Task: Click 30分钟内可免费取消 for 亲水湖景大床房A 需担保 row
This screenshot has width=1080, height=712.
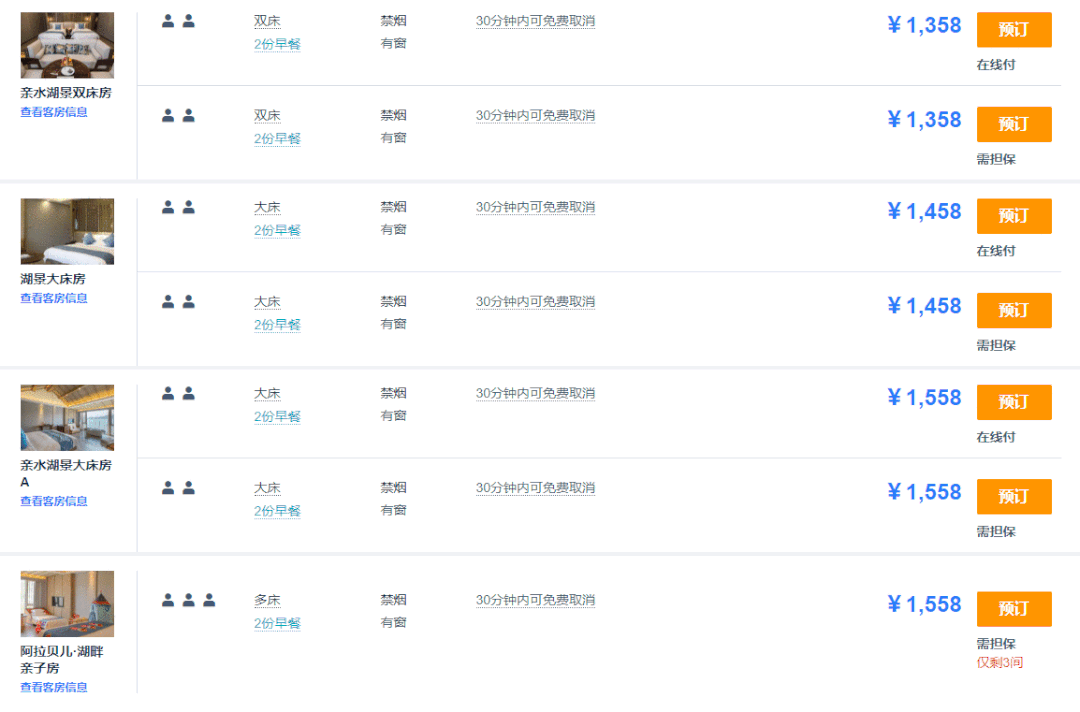Action: [535, 488]
